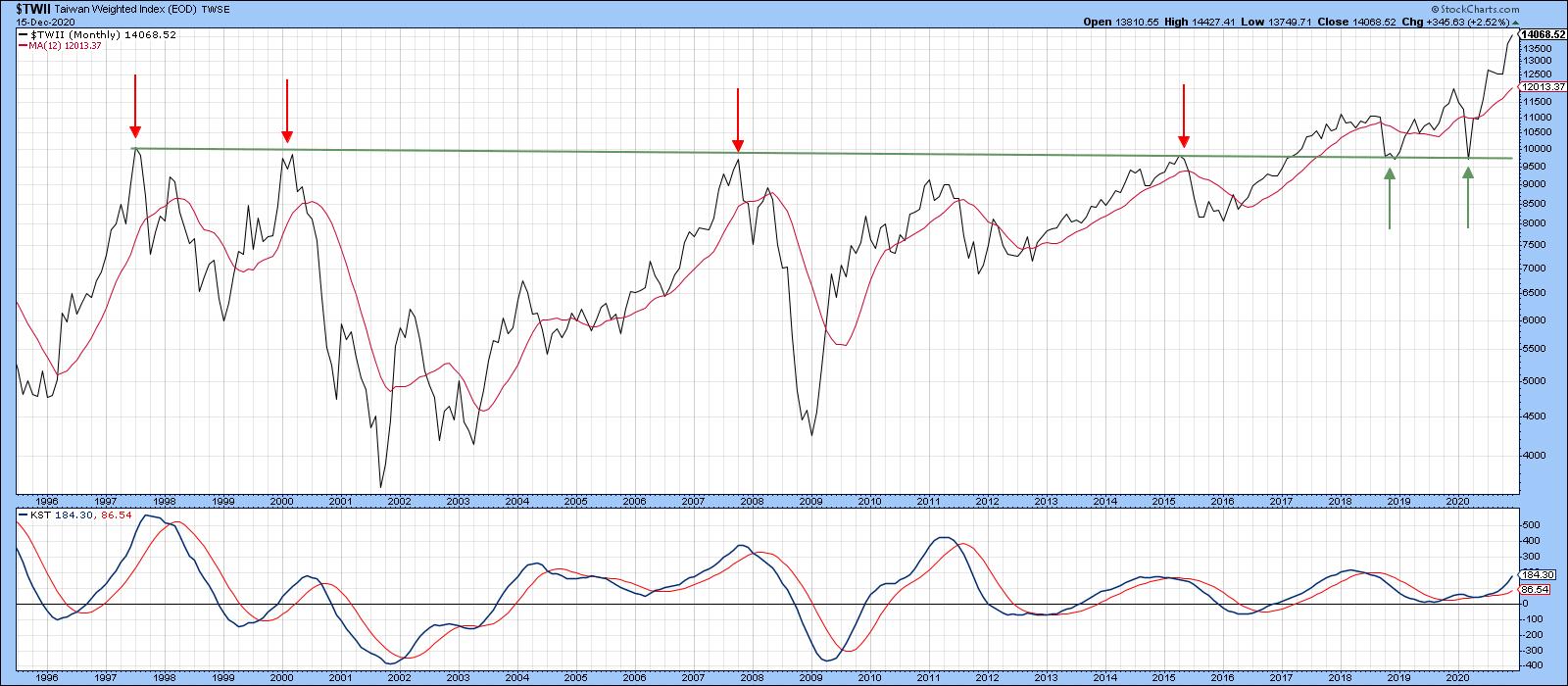Click the red arrow above the 1997 peak

135,106
